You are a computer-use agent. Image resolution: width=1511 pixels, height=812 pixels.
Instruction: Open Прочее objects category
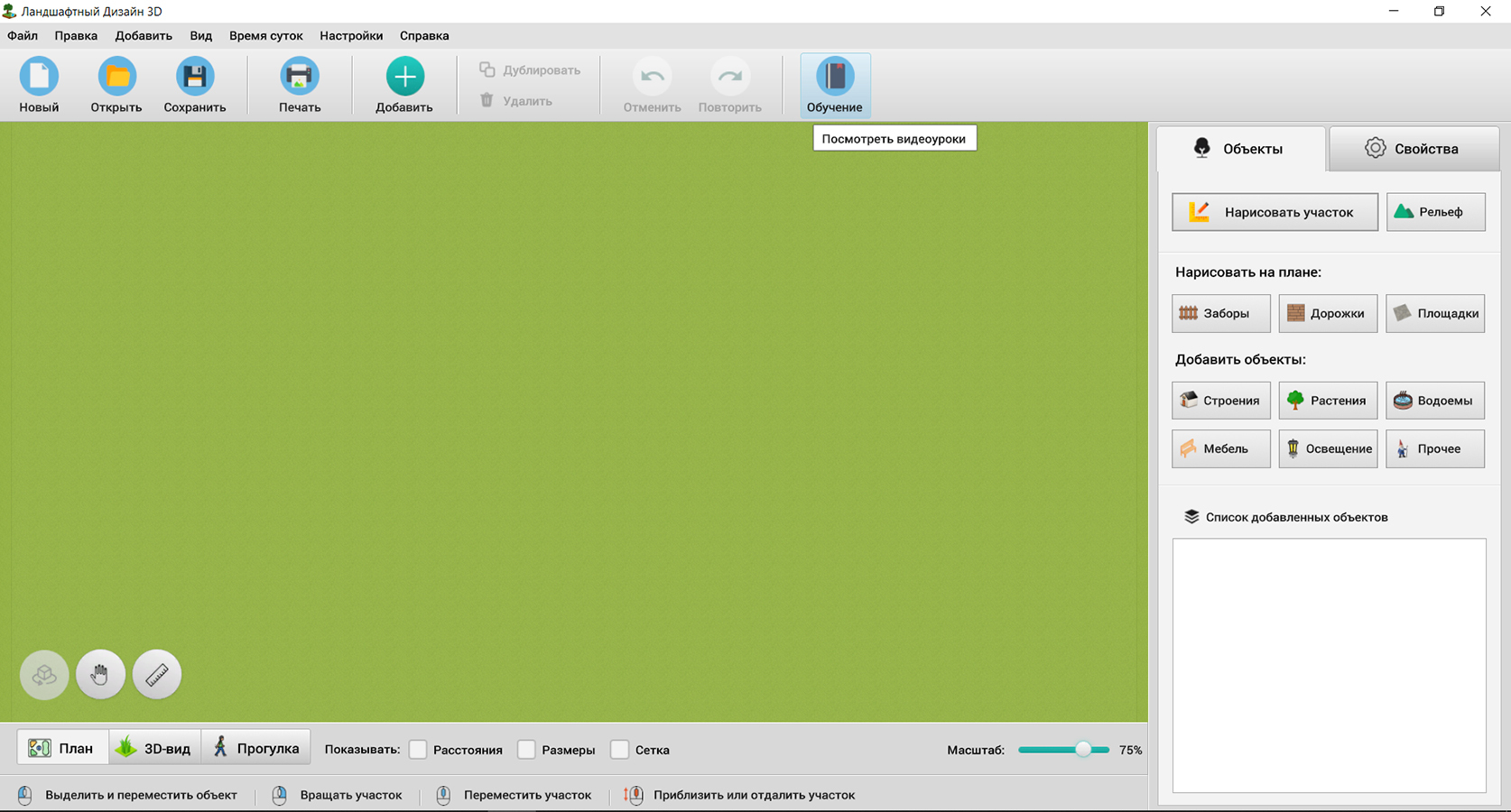[1435, 448]
